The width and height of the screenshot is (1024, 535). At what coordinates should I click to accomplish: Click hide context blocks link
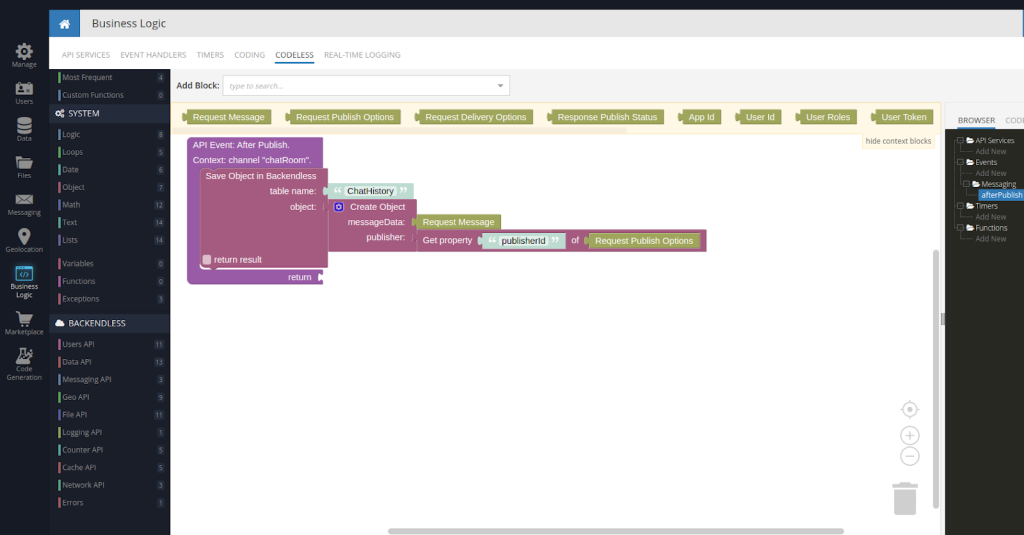898,141
